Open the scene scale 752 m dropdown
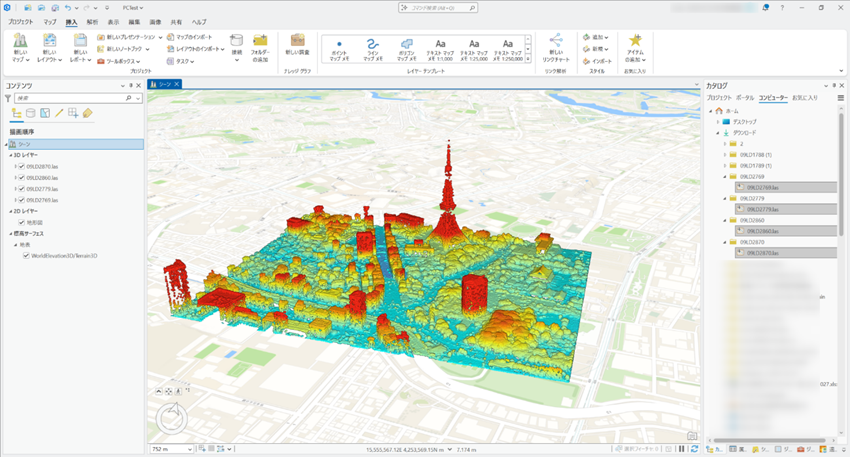The height and width of the screenshot is (457, 850). point(189,449)
